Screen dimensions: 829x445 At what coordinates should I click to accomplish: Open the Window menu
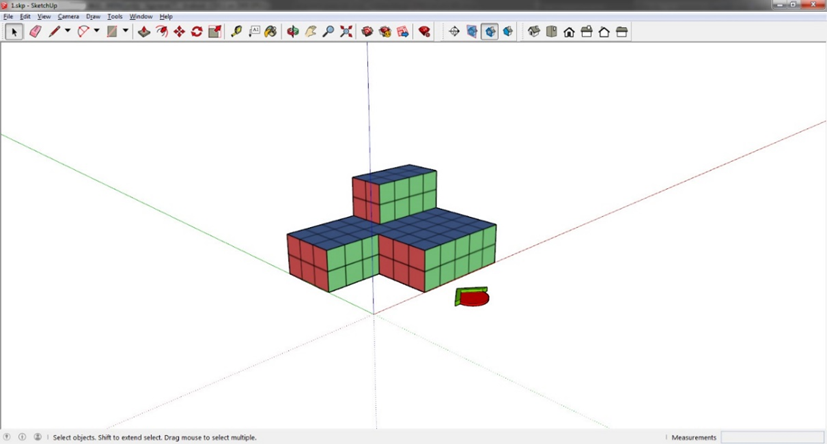[141, 17]
